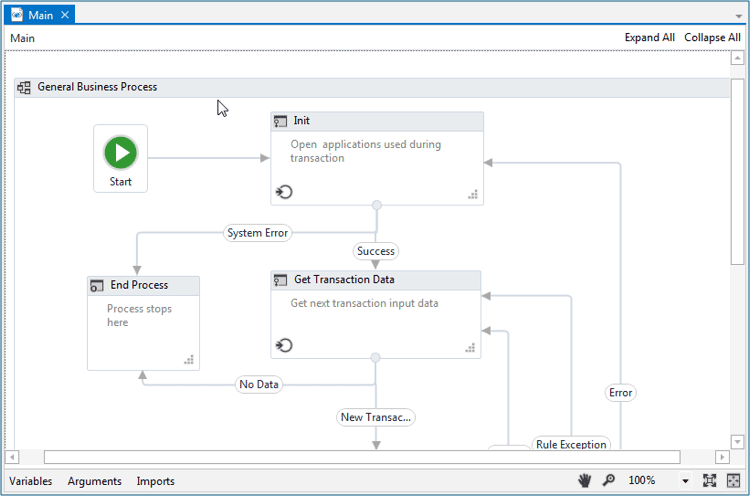Select the System Error transition label
Screen dimensions: 750x496
pos(257,233)
